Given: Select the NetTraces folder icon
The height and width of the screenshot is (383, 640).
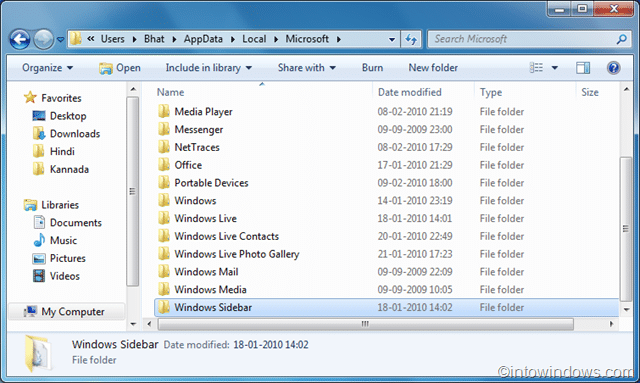Looking at the screenshot, I should click(x=164, y=147).
